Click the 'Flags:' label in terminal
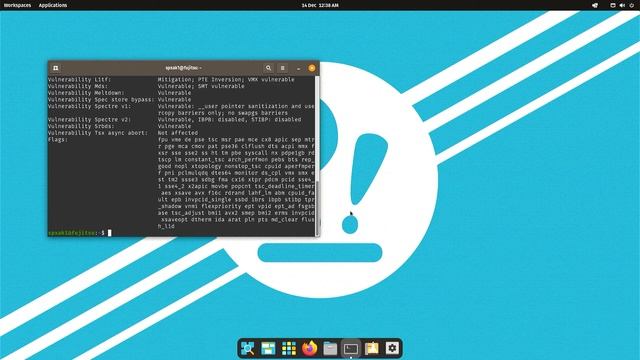The image size is (640, 360). (58, 140)
